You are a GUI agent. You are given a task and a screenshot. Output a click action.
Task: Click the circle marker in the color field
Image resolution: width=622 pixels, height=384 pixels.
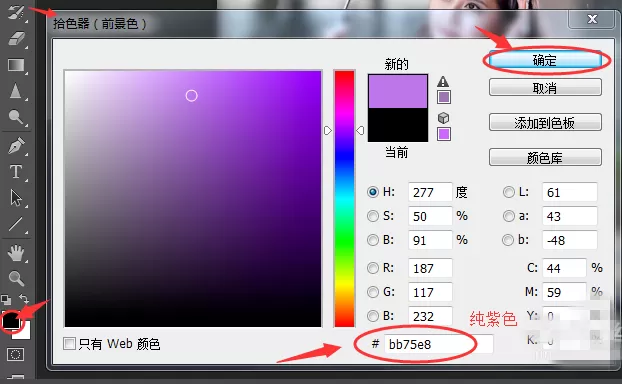point(192,96)
